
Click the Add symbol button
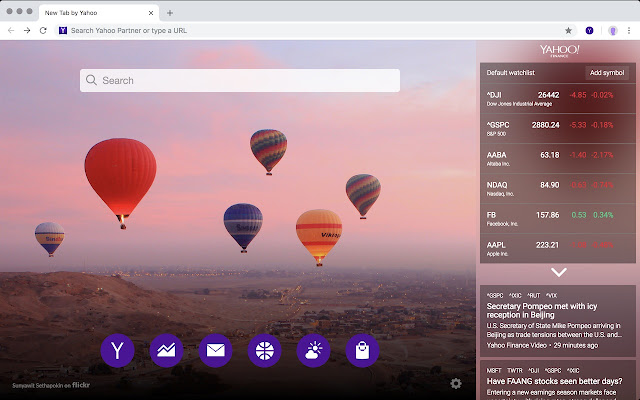click(x=607, y=73)
